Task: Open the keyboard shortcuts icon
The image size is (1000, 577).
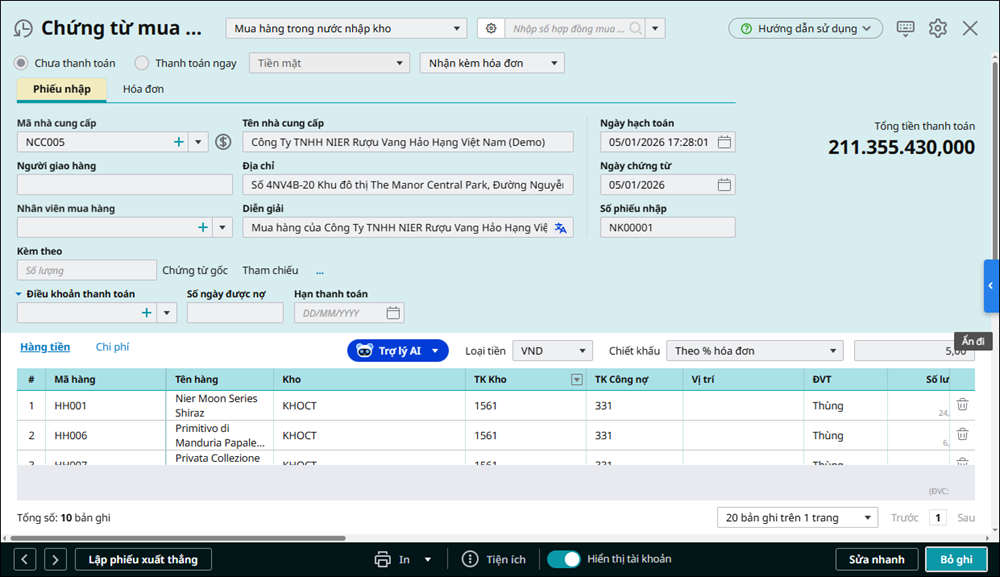Action: click(905, 28)
